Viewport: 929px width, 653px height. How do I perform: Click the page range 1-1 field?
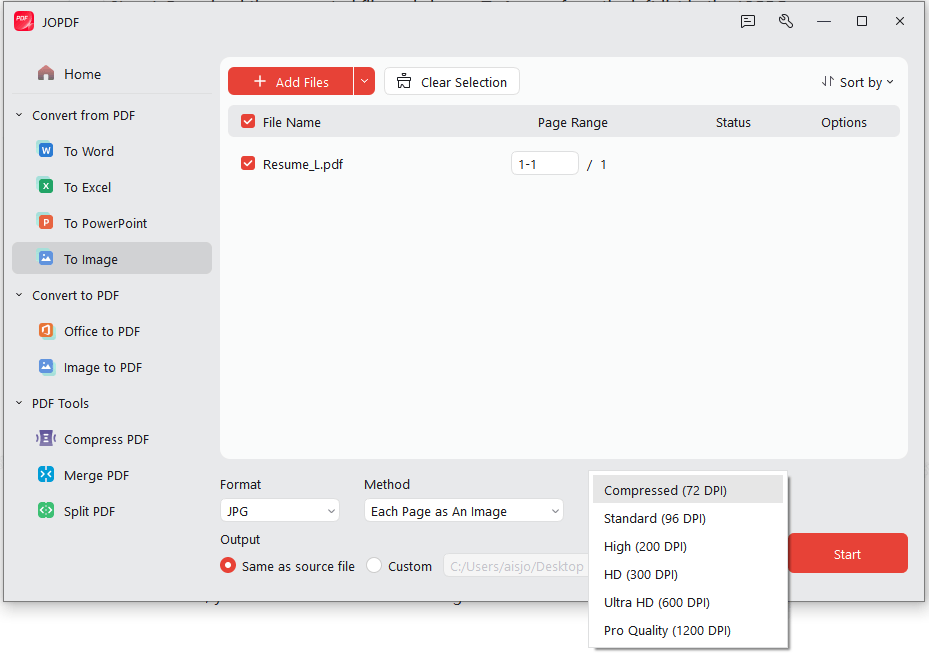point(544,164)
